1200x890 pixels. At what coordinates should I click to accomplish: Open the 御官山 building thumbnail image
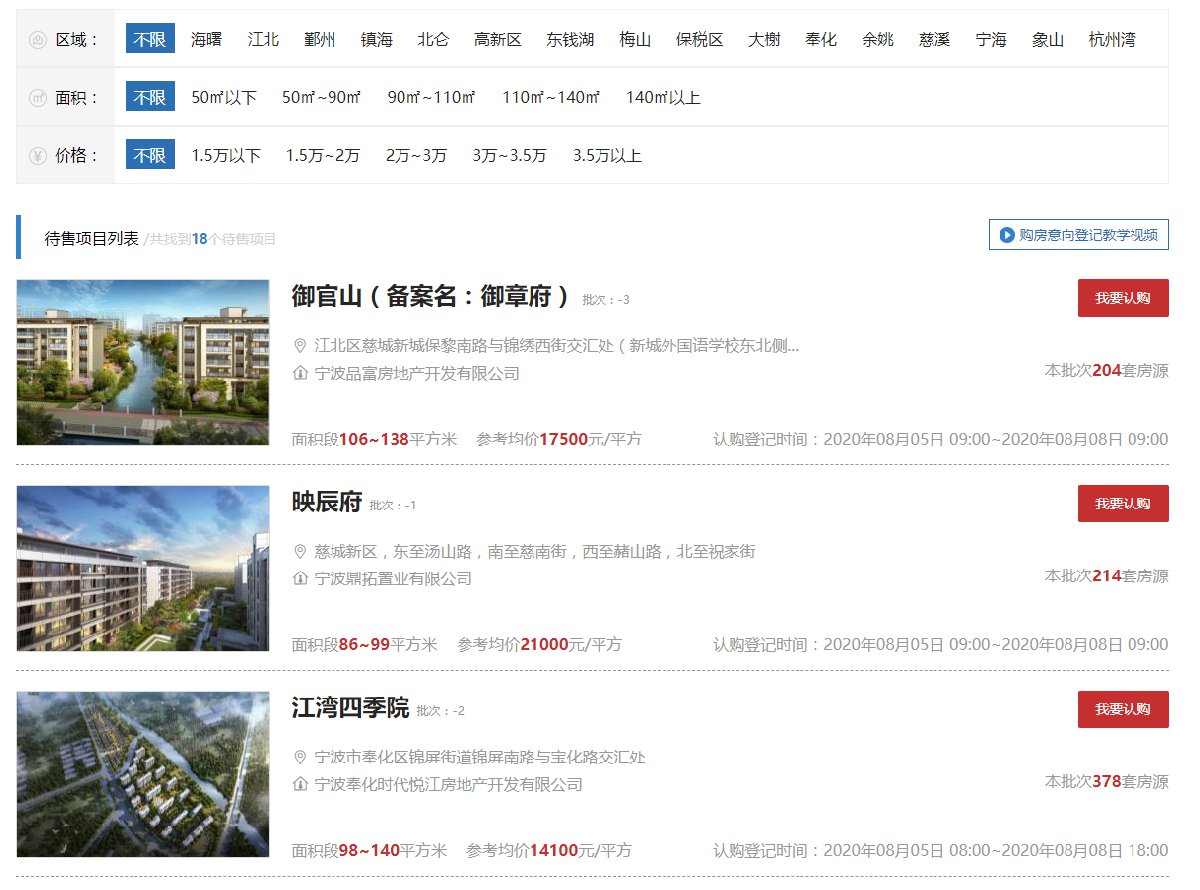point(143,362)
